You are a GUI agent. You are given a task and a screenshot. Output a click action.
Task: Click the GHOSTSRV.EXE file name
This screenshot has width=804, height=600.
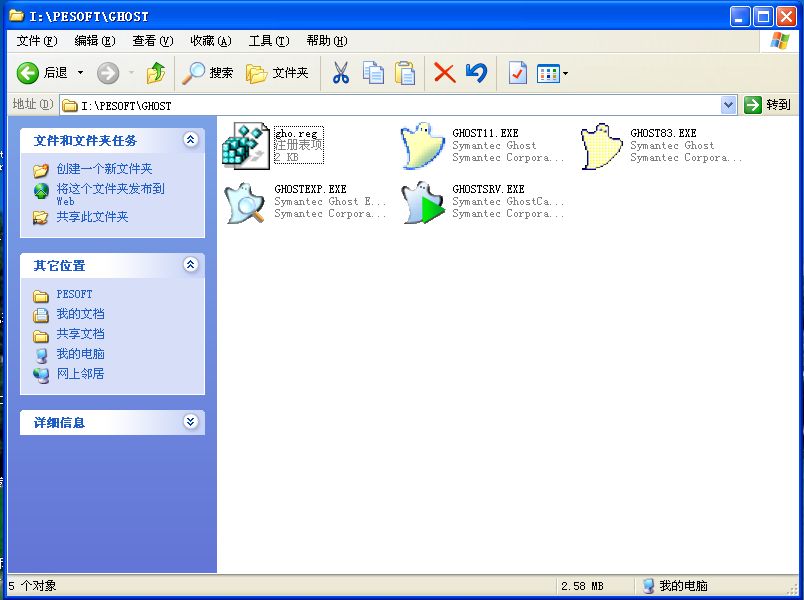click(x=488, y=189)
